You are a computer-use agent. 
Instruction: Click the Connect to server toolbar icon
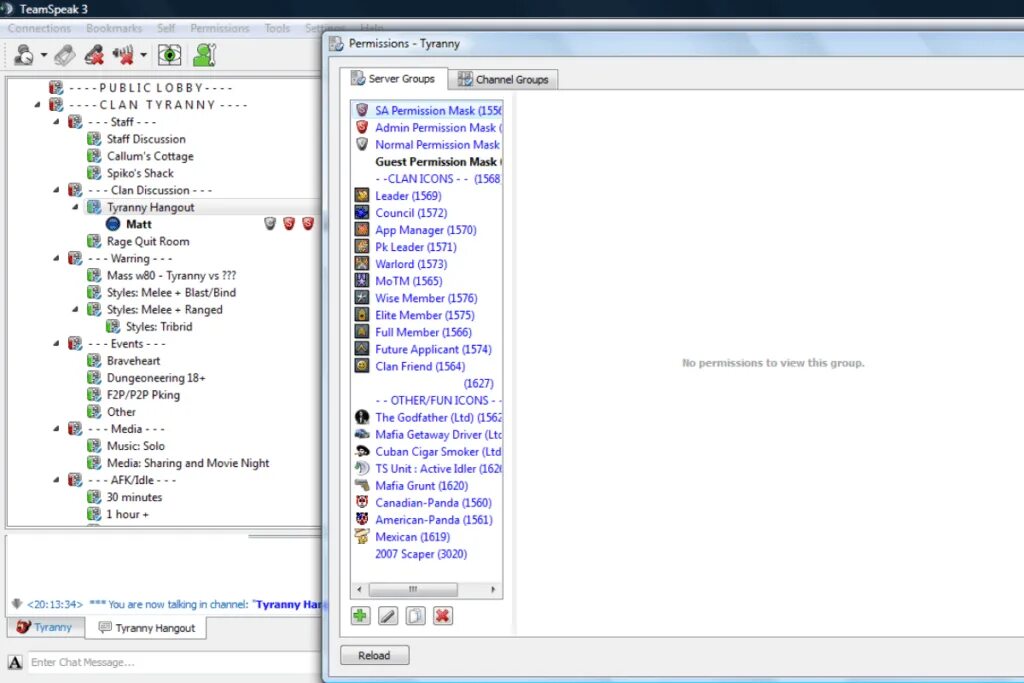pyautogui.click(x=24, y=55)
